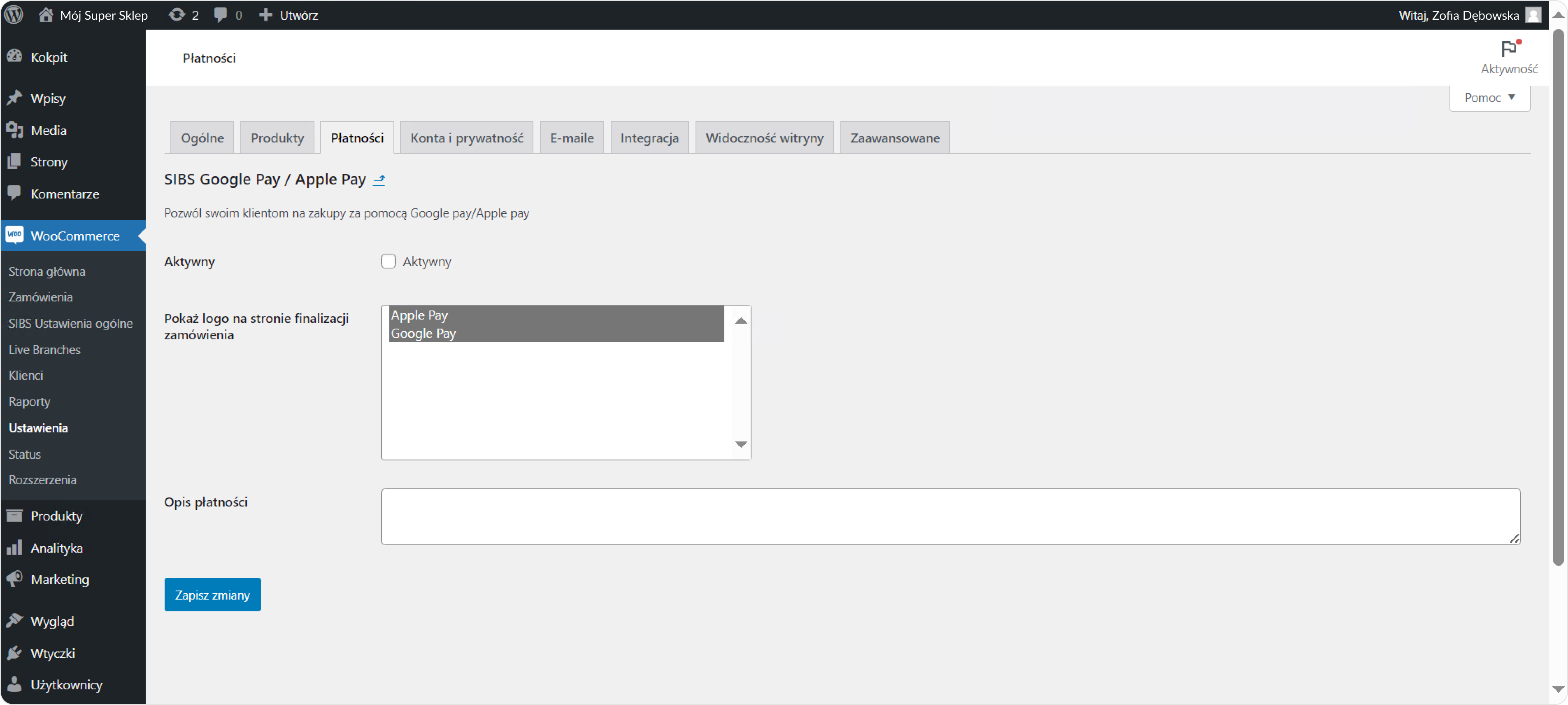
Task: Click the Wtyczki plugin icon in sidebar
Action: point(14,653)
